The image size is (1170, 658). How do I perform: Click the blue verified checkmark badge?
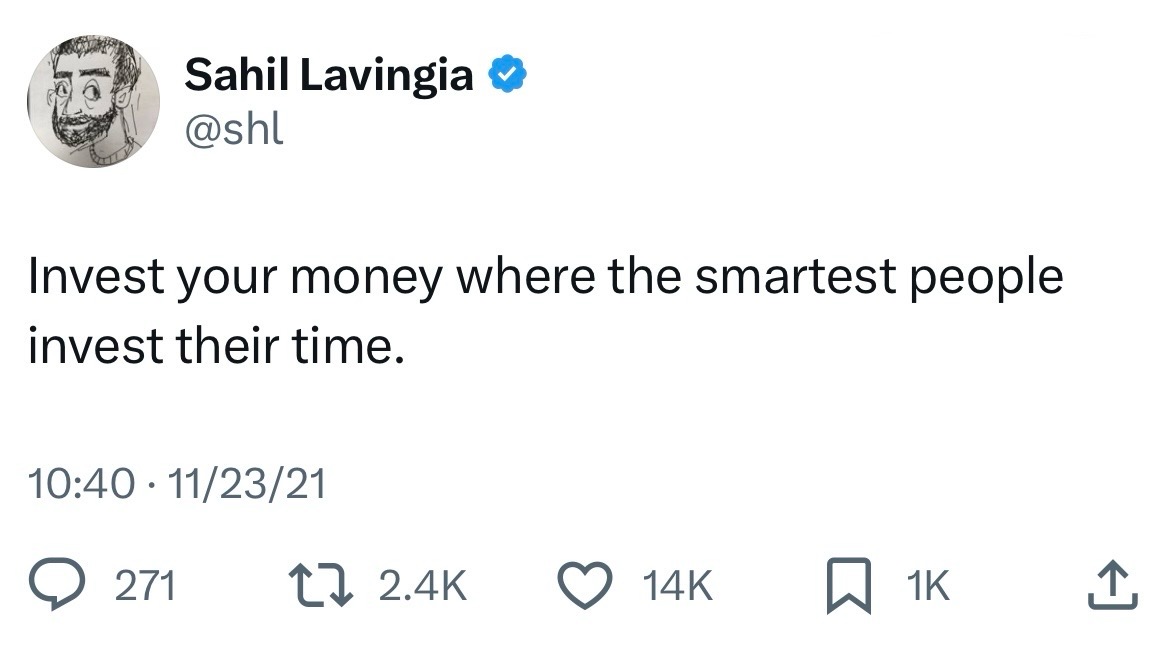[508, 75]
